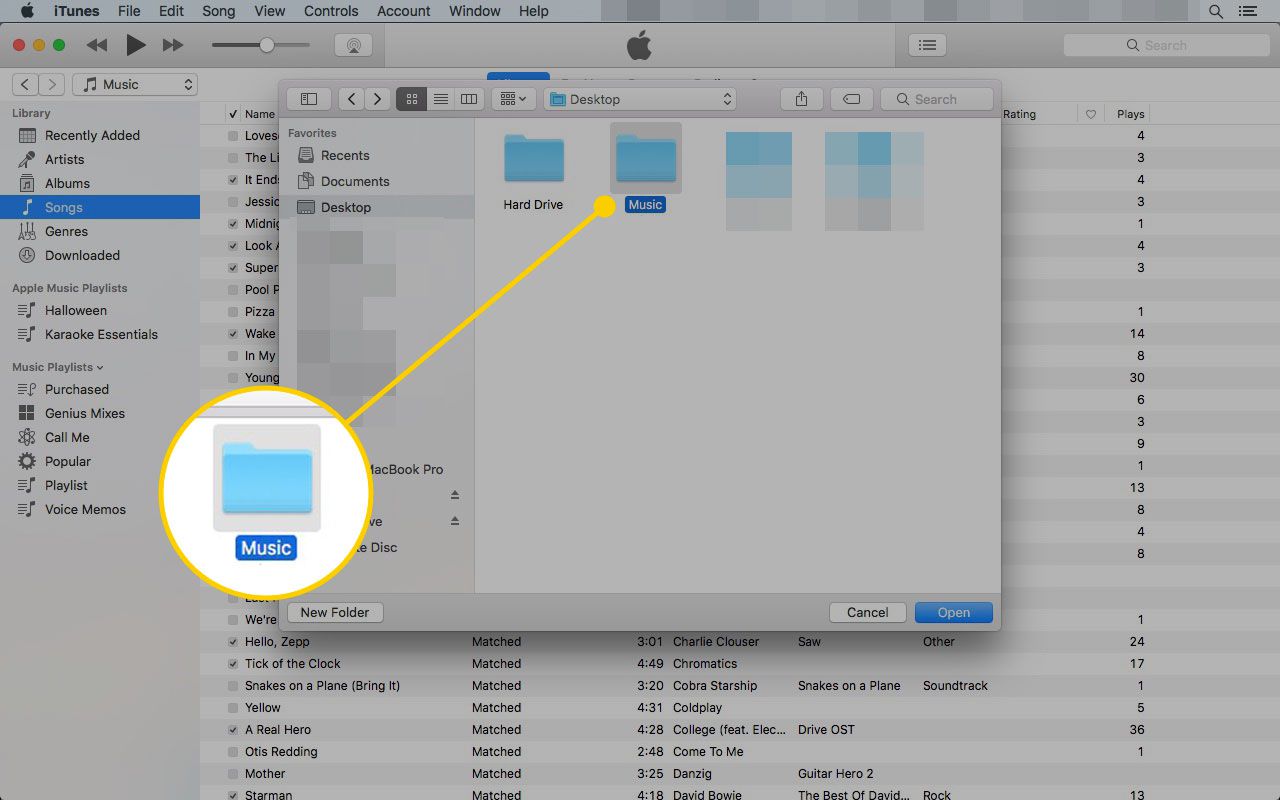This screenshot has height=800, width=1280.
Task: Open the Account menu
Action: coord(402,11)
